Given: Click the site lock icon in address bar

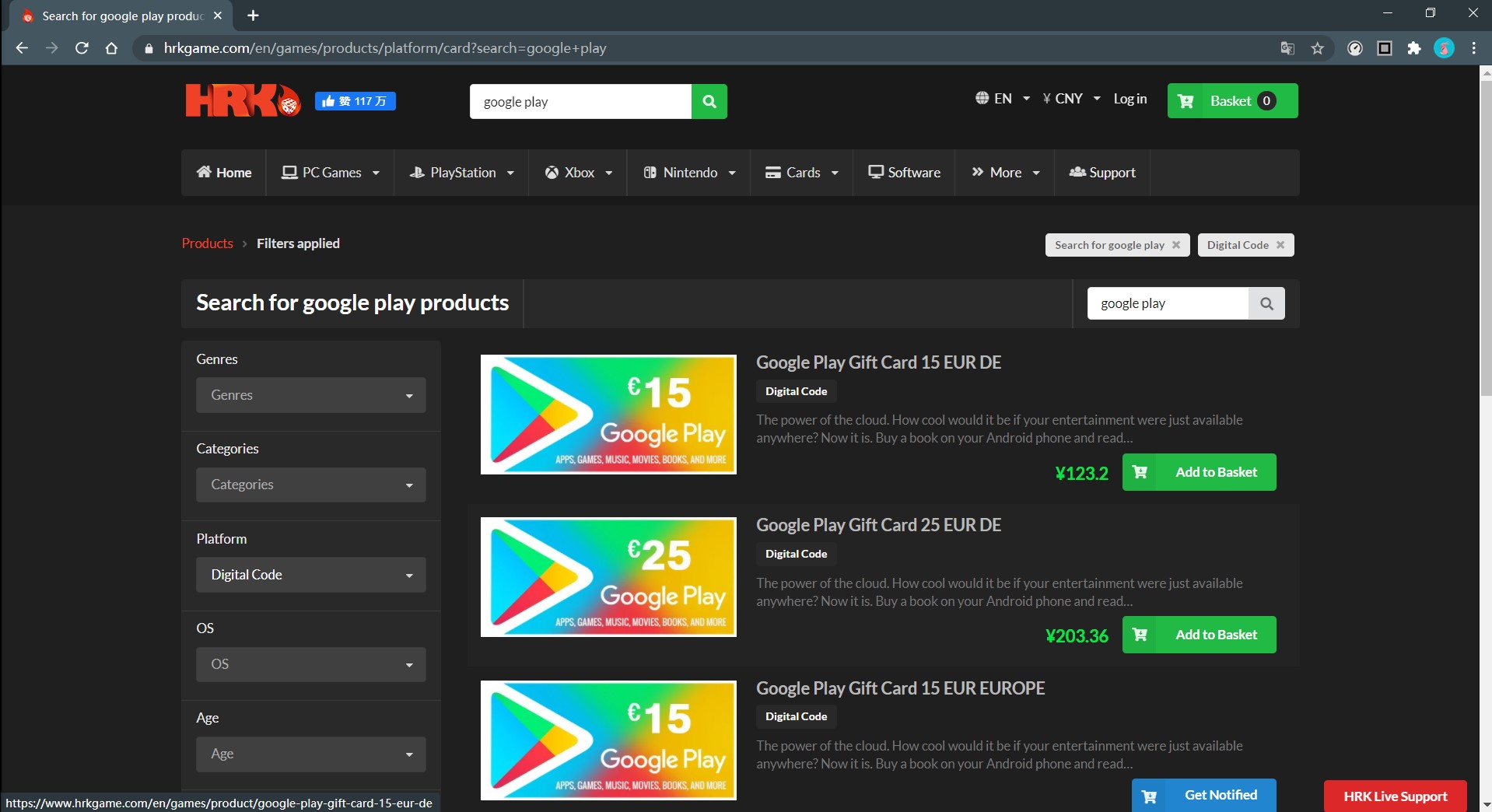Looking at the screenshot, I should point(149,48).
